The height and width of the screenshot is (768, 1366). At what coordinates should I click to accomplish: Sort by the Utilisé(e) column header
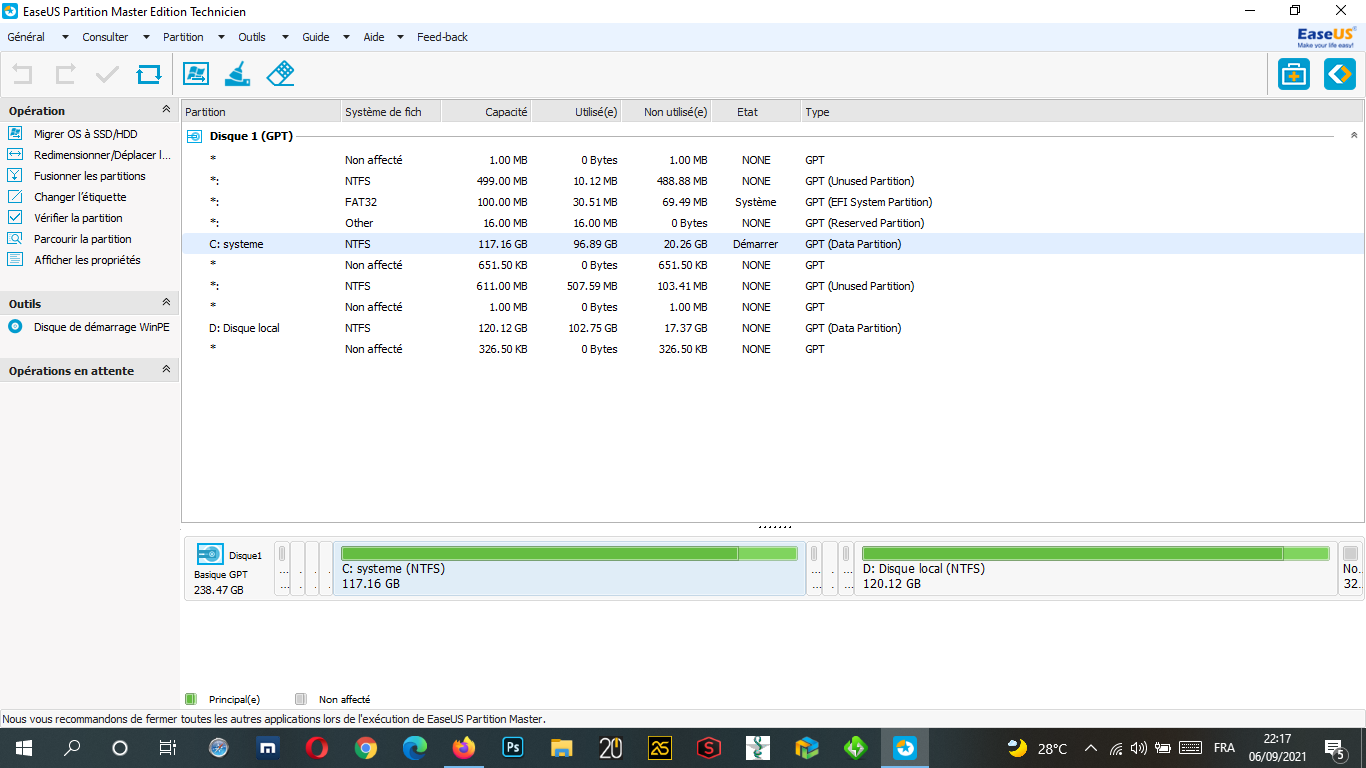[x=576, y=112]
